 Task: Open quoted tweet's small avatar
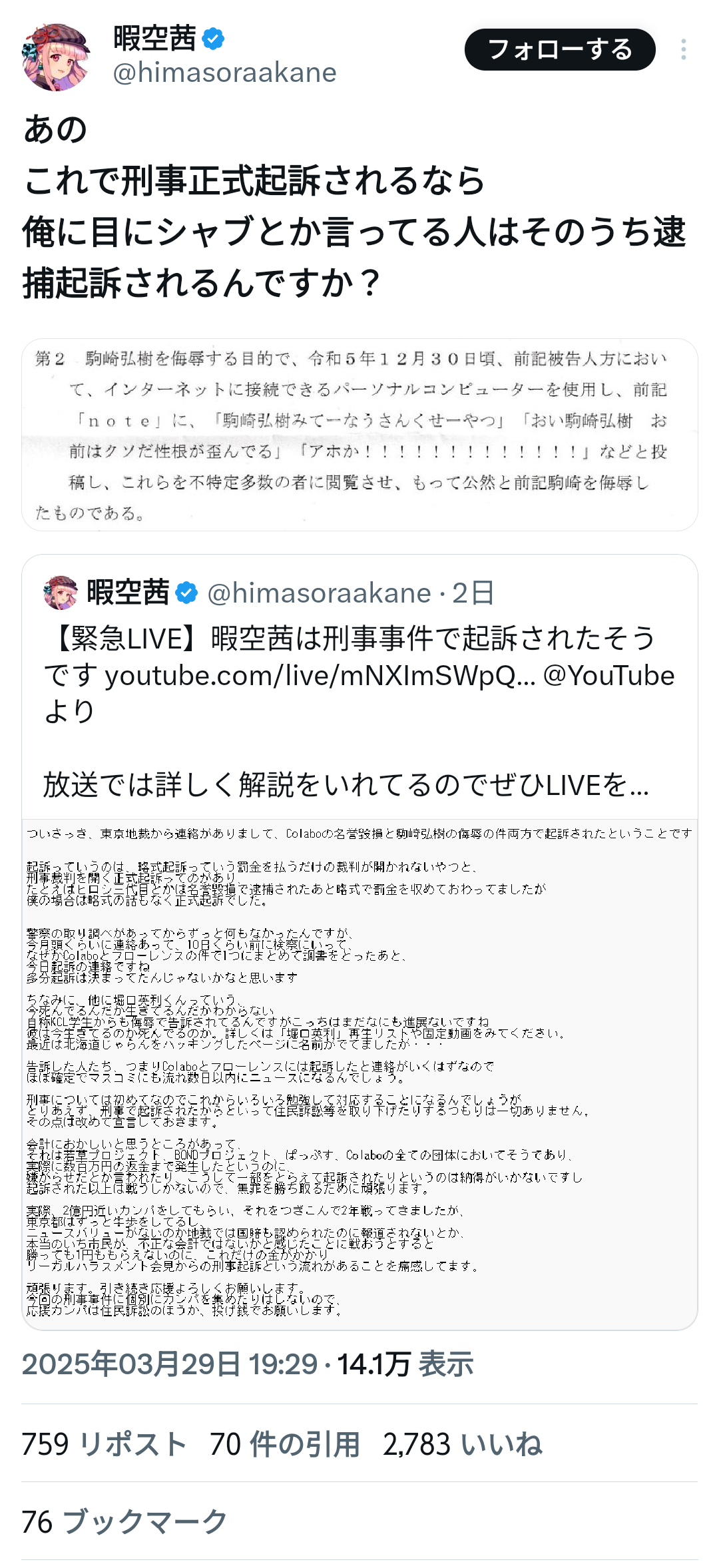(61, 593)
